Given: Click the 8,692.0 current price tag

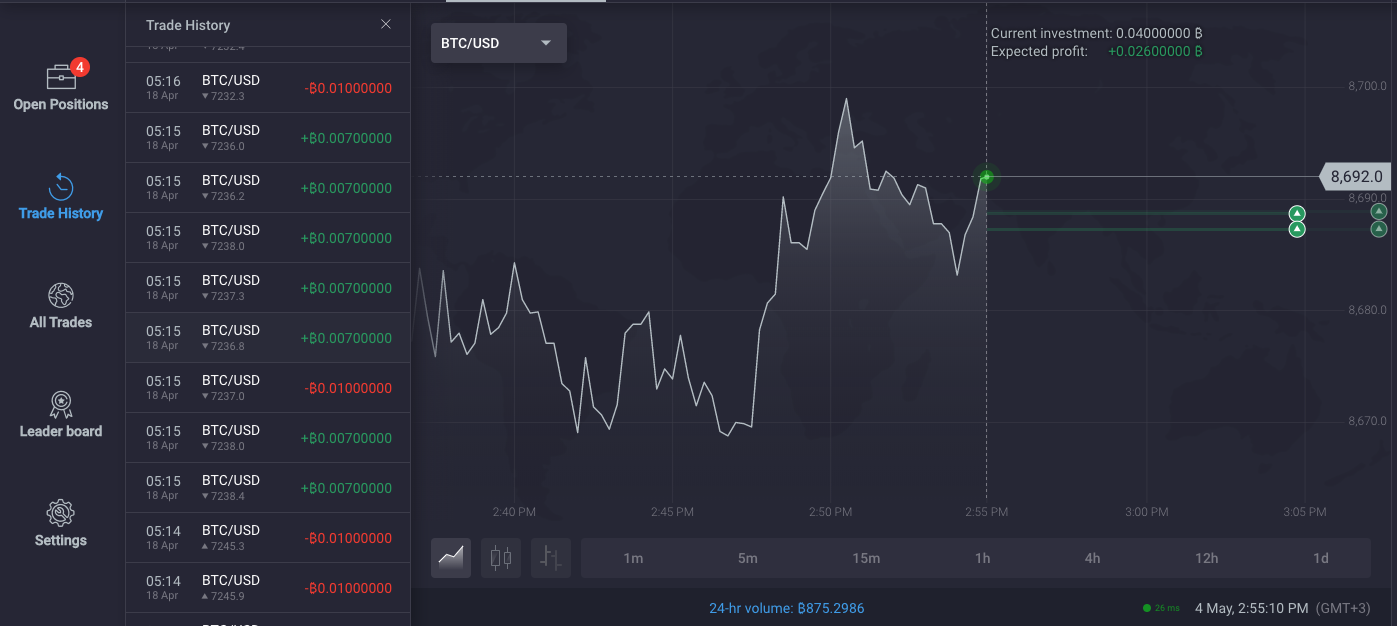Looking at the screenshot, I should tap(1357, 176).
